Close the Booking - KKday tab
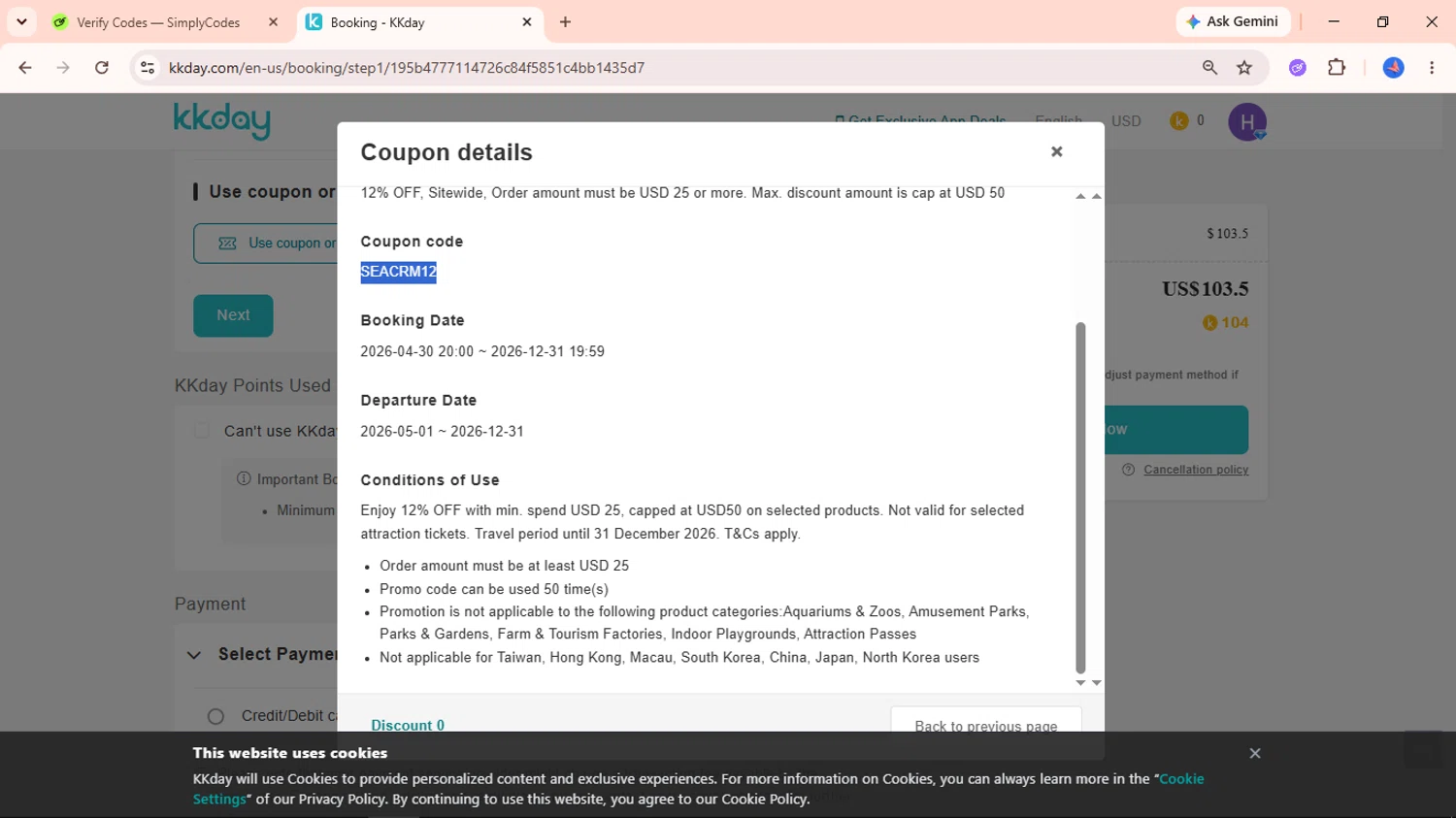 pyautogui.click(x=527, y=22)
